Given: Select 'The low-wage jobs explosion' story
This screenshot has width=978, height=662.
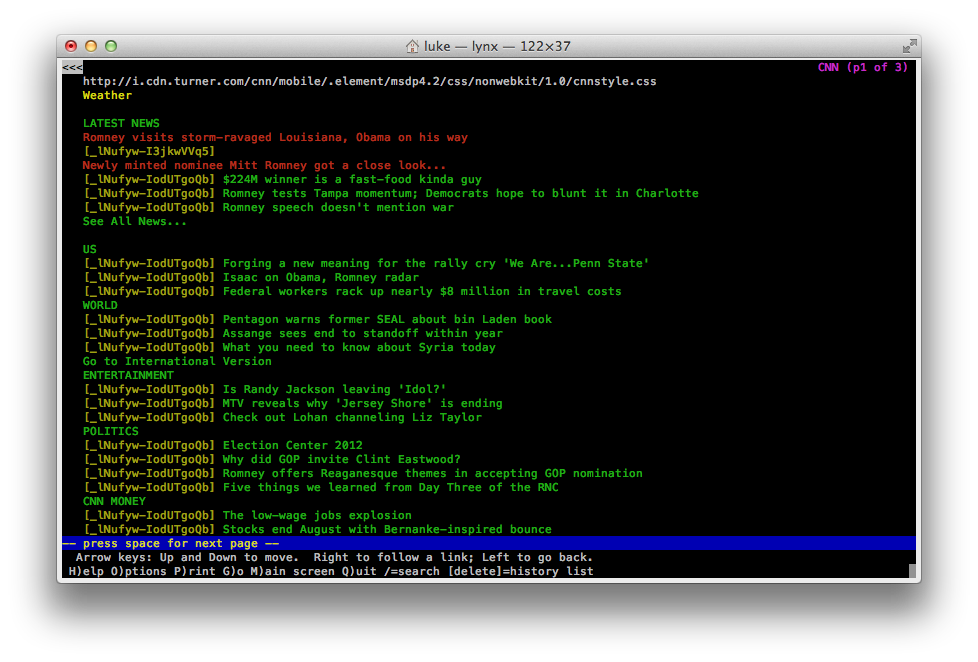Looking at the screenshot, I should 317,516.
